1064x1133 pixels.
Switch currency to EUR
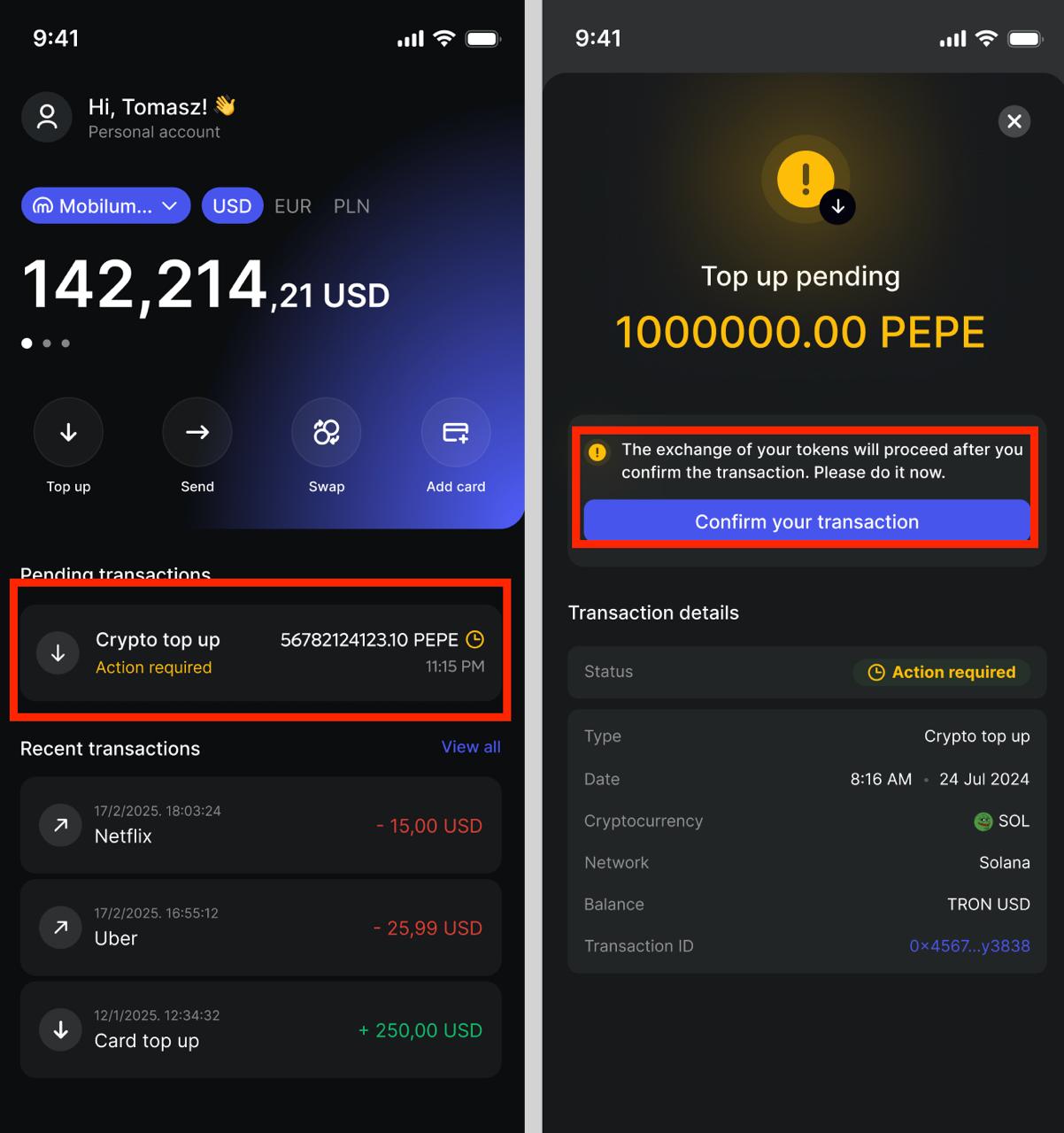pos(293,206)
